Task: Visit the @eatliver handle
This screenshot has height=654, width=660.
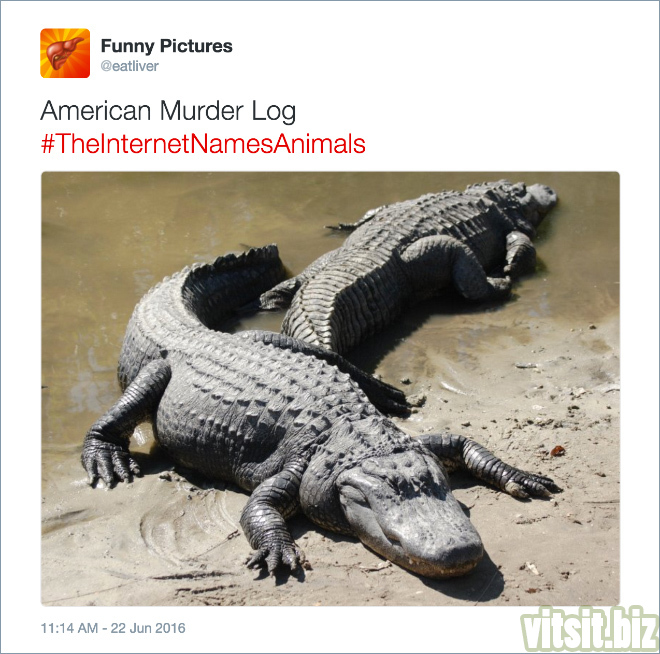Action: click(129, 66)
